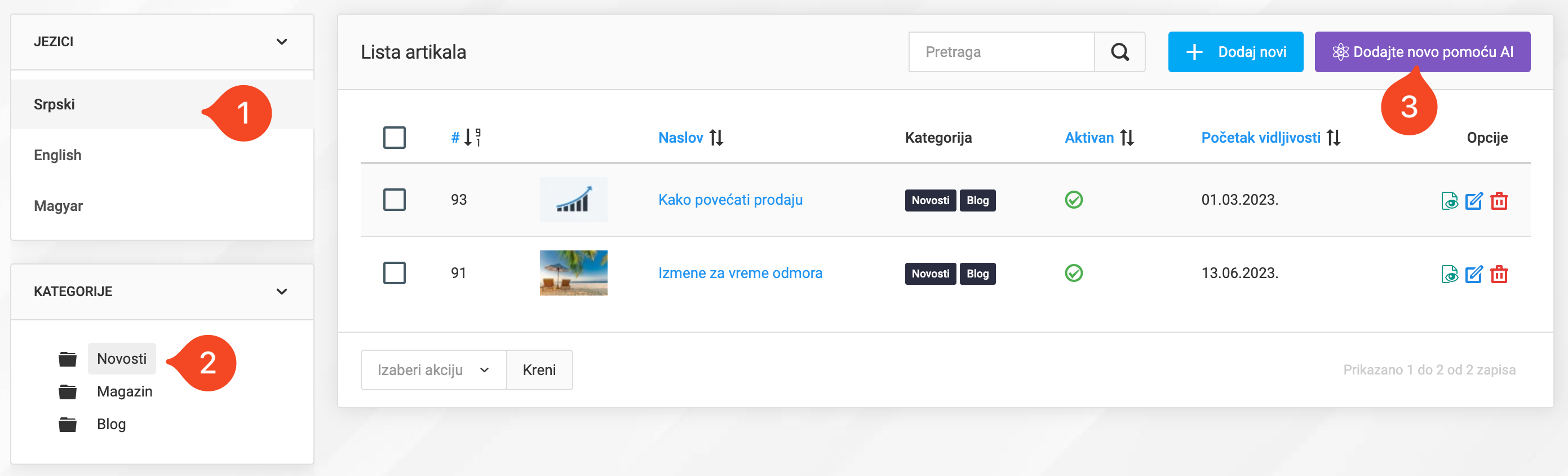Delete article Kako povećati prodaju
1568x476 pixels.
pos(1499,201)
